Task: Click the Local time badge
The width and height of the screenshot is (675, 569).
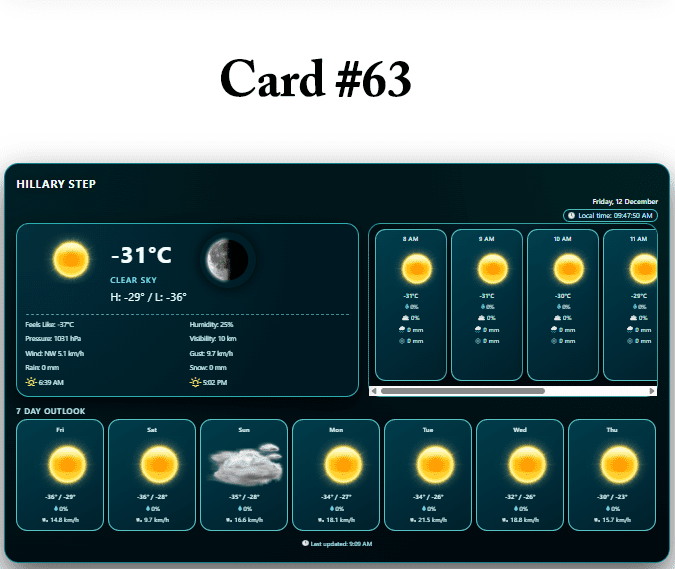Action: click(x=611, y=215)
